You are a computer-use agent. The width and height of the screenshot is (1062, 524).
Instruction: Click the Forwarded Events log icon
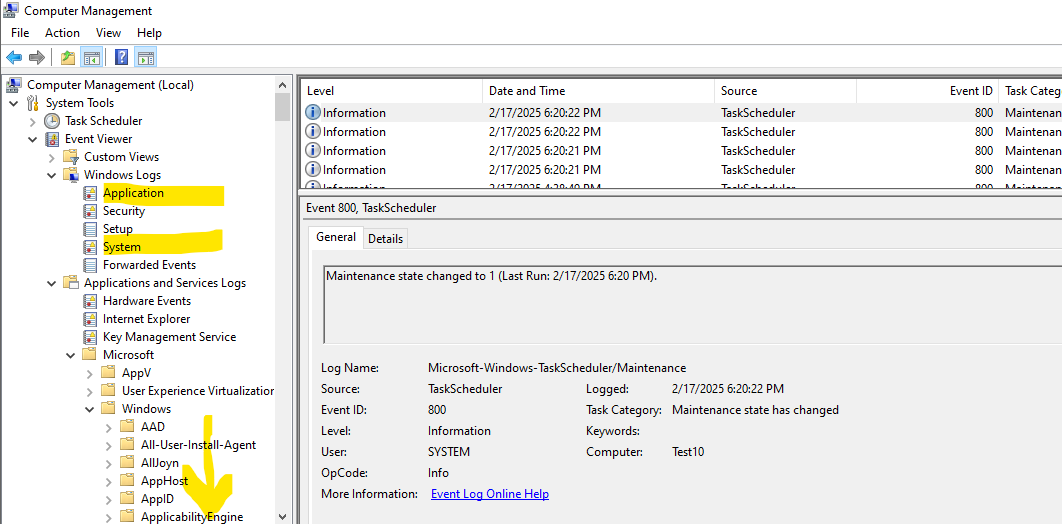tap(90, 265)
